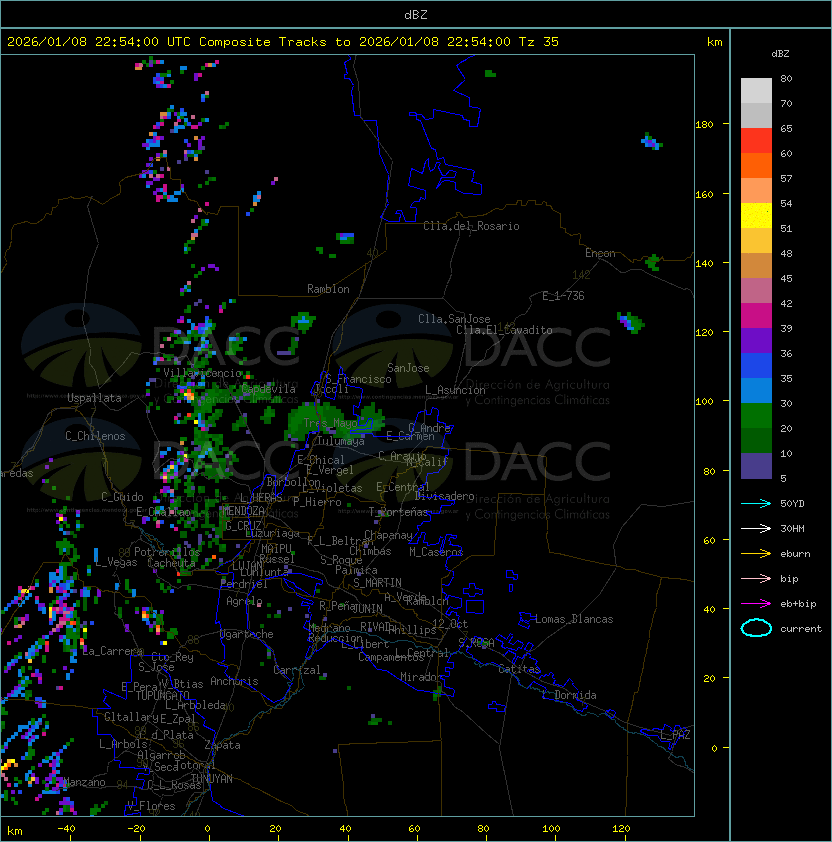Viewport: 832px width, 842px height.
Task: Pick the dark orange swatch below red
Action: pos(756,166)
